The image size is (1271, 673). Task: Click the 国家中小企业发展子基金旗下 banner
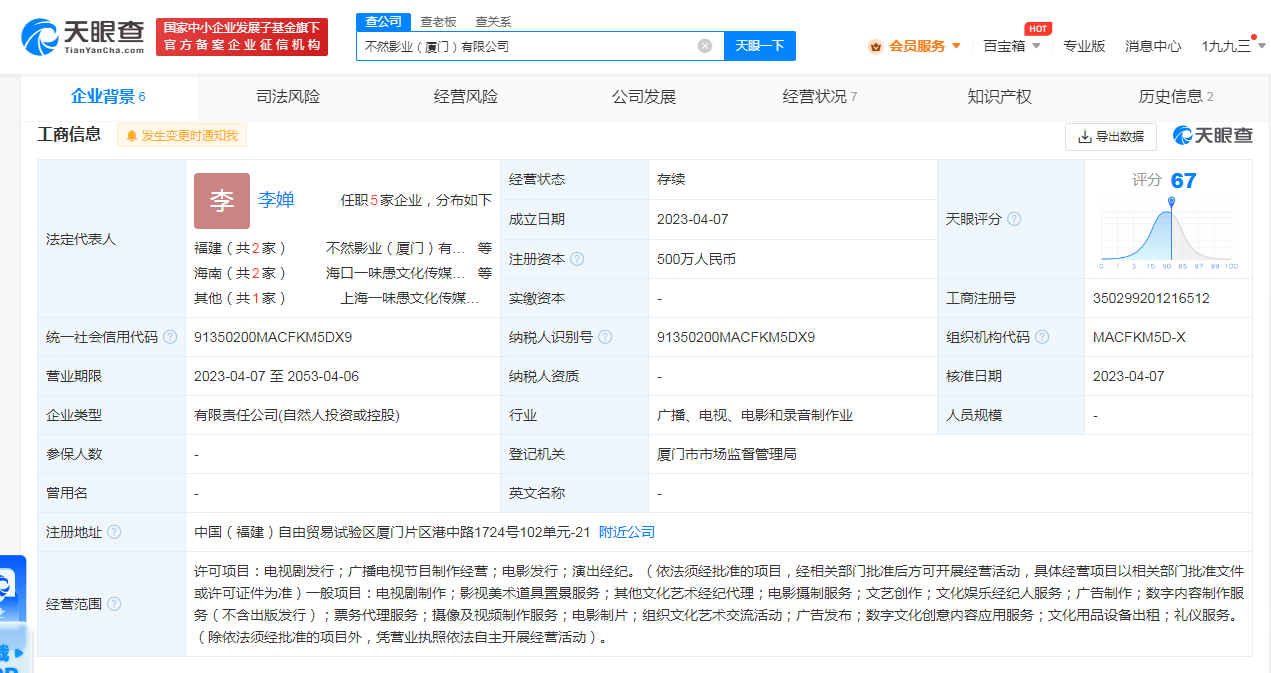[242, 36]
